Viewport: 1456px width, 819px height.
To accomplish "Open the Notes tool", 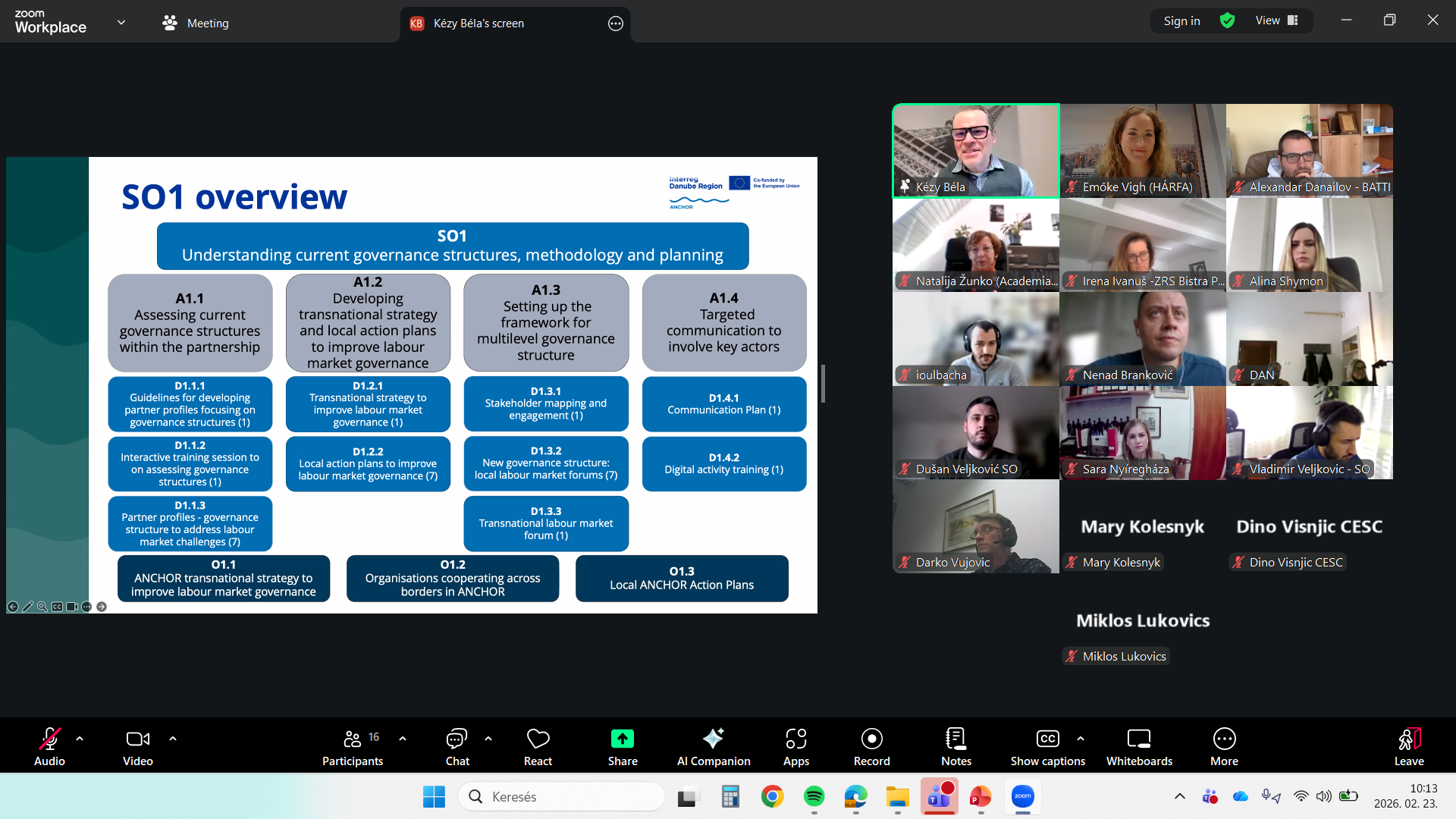I will [955, 746].
